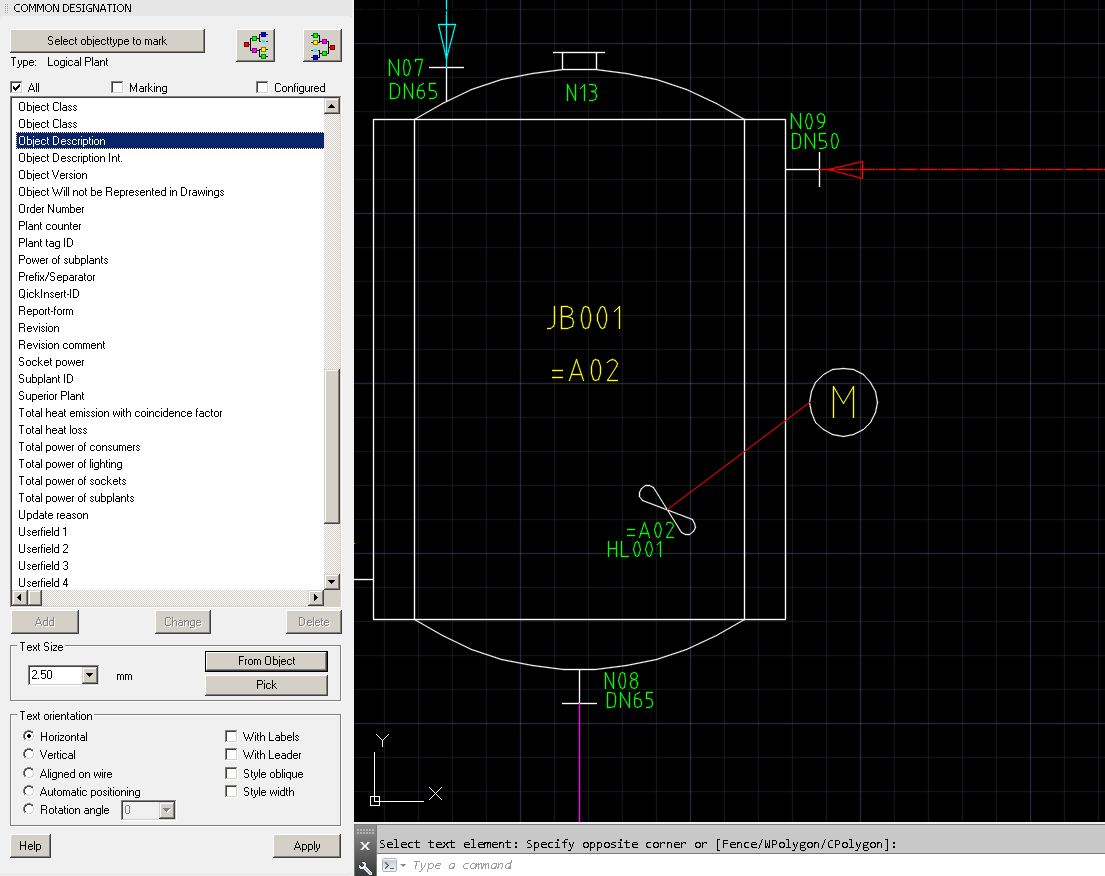Click the Select objecttype to mark button
This screenshot has width=1105, height=876.
[x=107, y=40]
